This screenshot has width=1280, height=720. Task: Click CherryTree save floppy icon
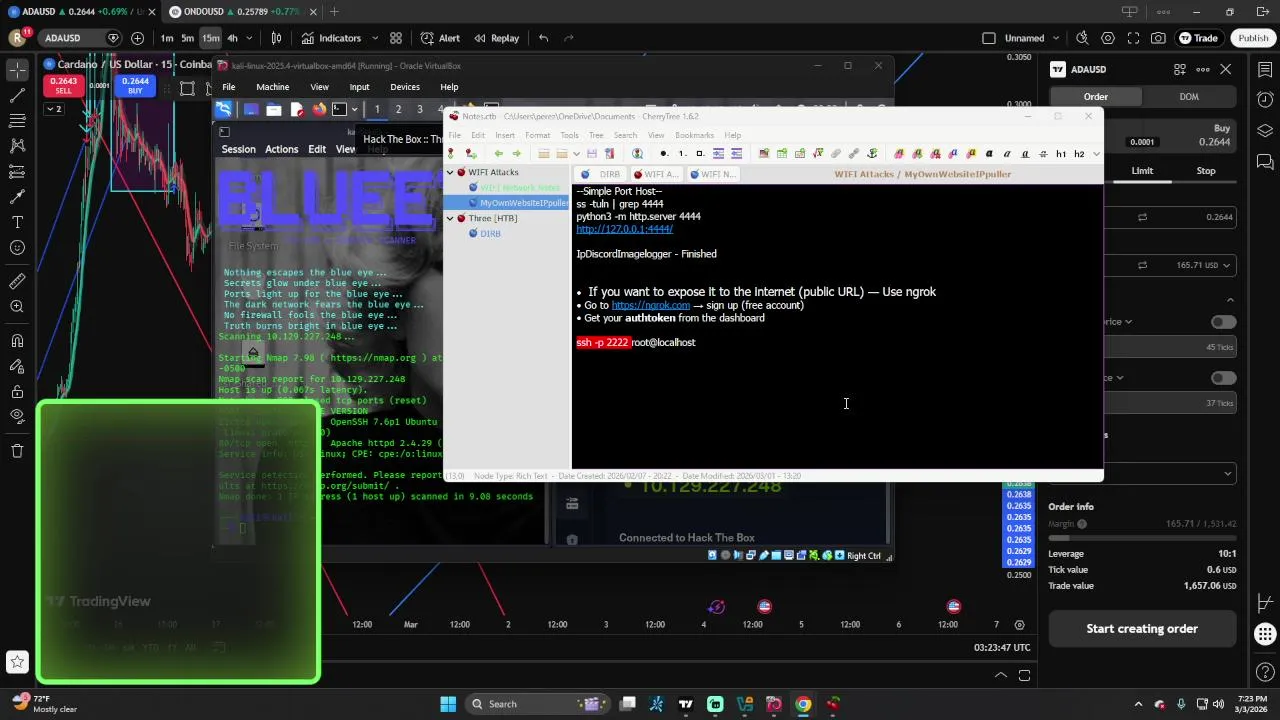tap(592, 153)
